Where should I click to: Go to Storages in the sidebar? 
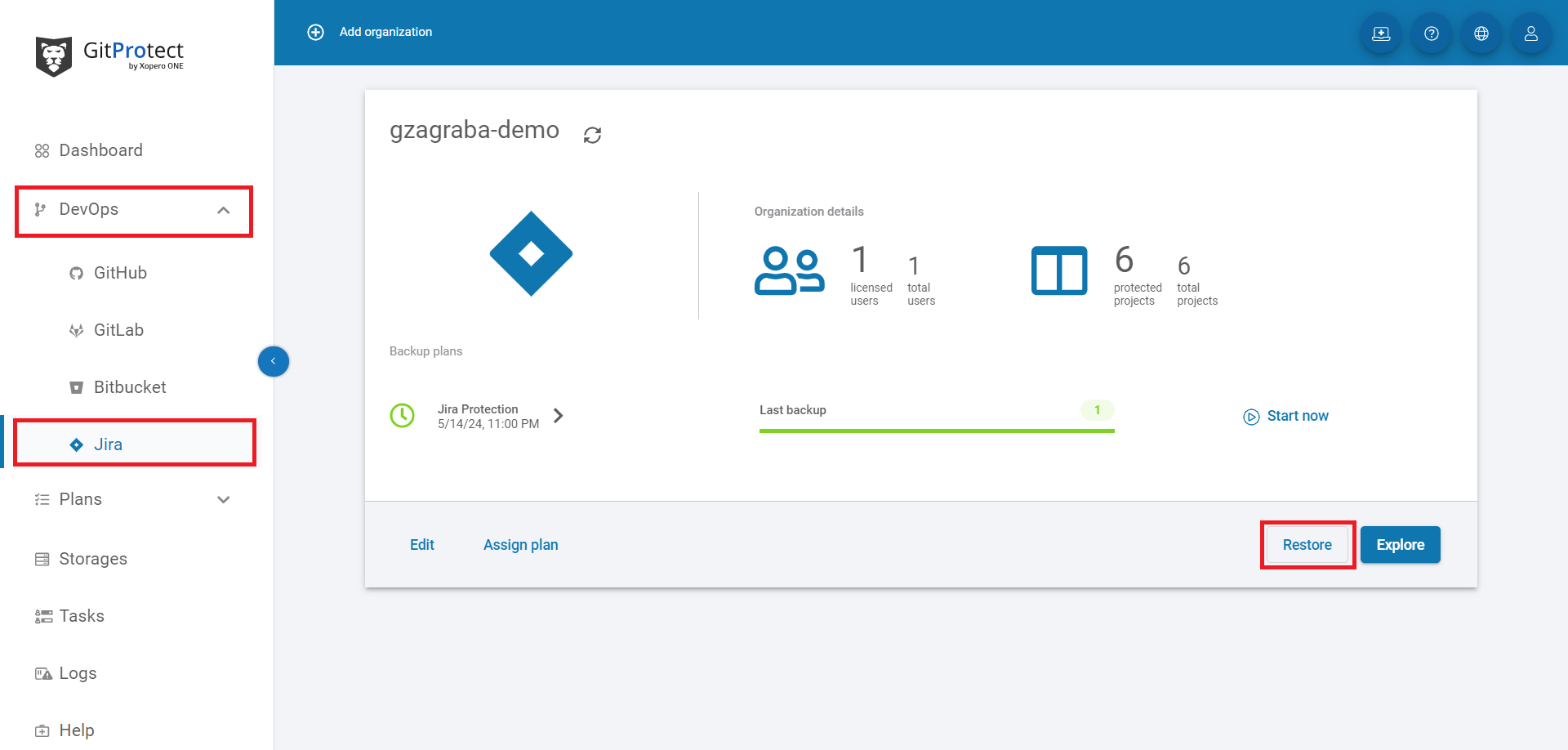click(x=93, y=559)
